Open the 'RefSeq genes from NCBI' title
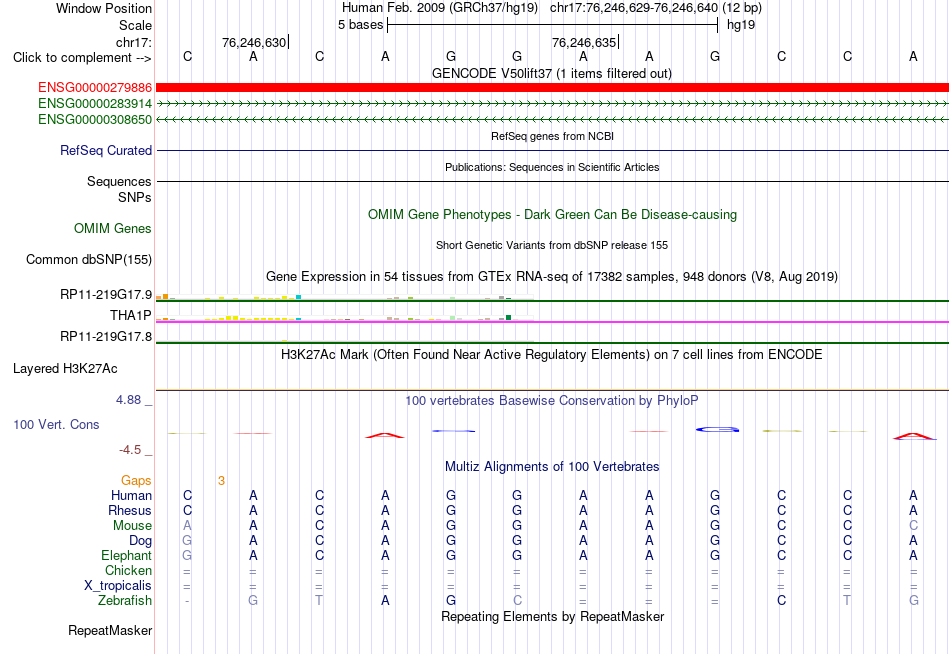This screenshot has height=654, width=950. pyautogui.click(x=552, y=136)
